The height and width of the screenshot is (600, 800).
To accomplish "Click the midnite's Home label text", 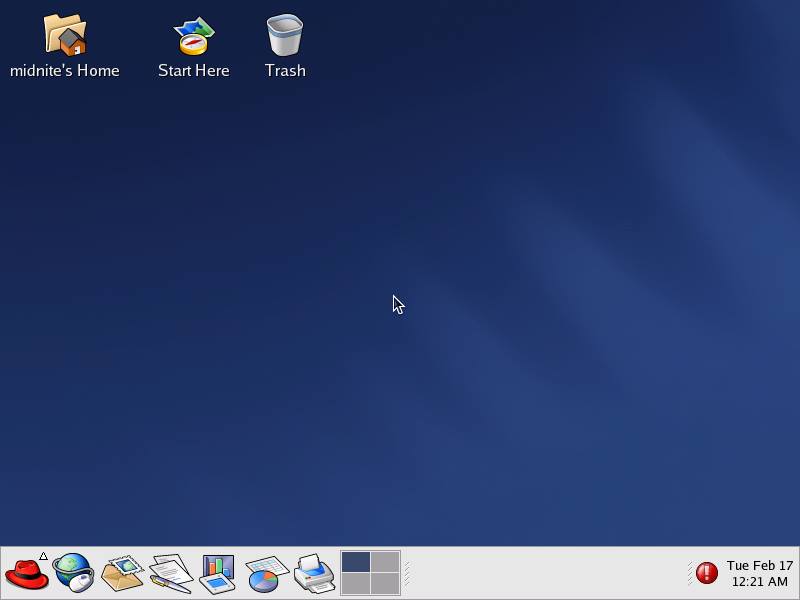I will (66, 71).
